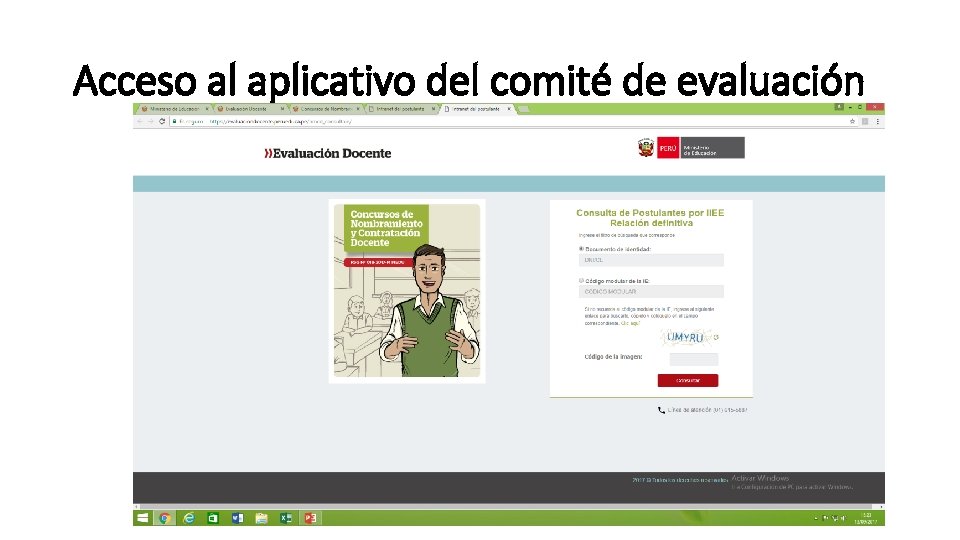Screen dimensions: 960x540
Task: Open File Explorer from the taskbar
Action: click(261, 518)
